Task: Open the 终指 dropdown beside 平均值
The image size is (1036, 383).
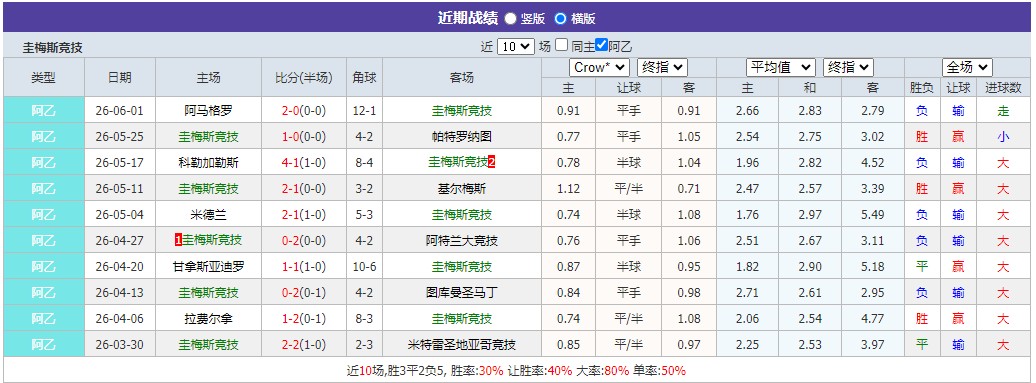Action: click(848, 67)
